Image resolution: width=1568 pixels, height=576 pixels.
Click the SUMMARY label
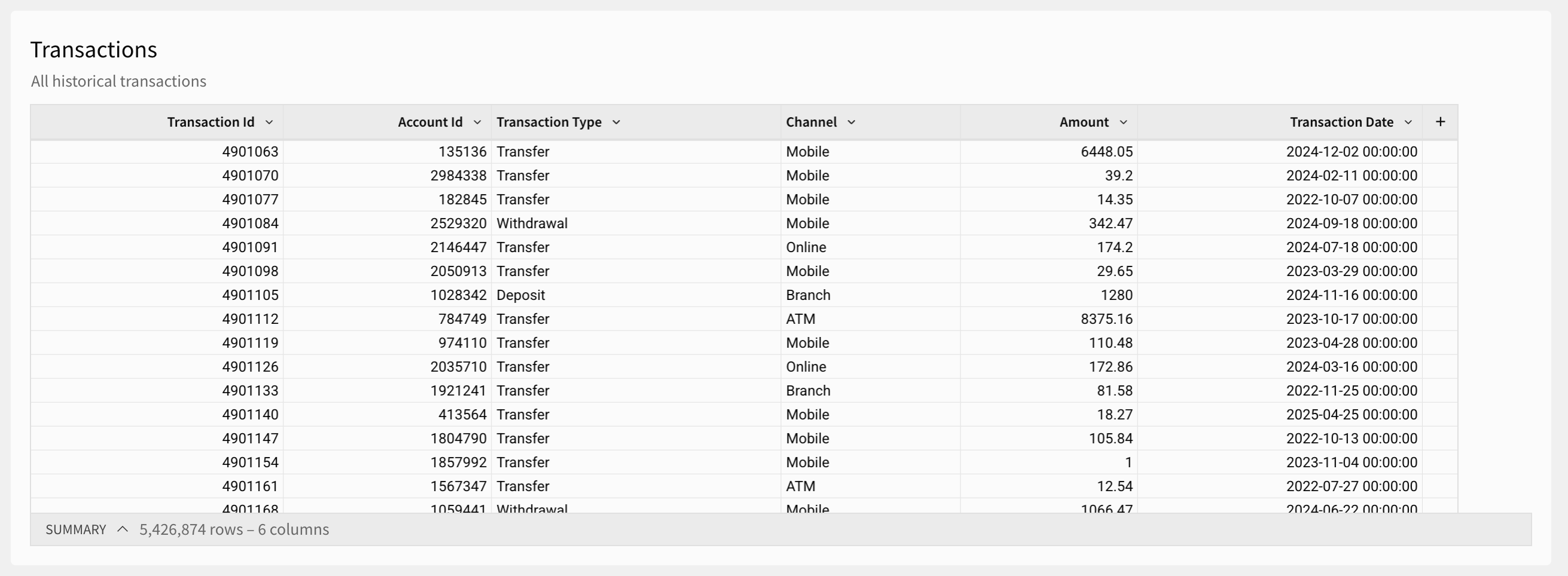(75, 530)
